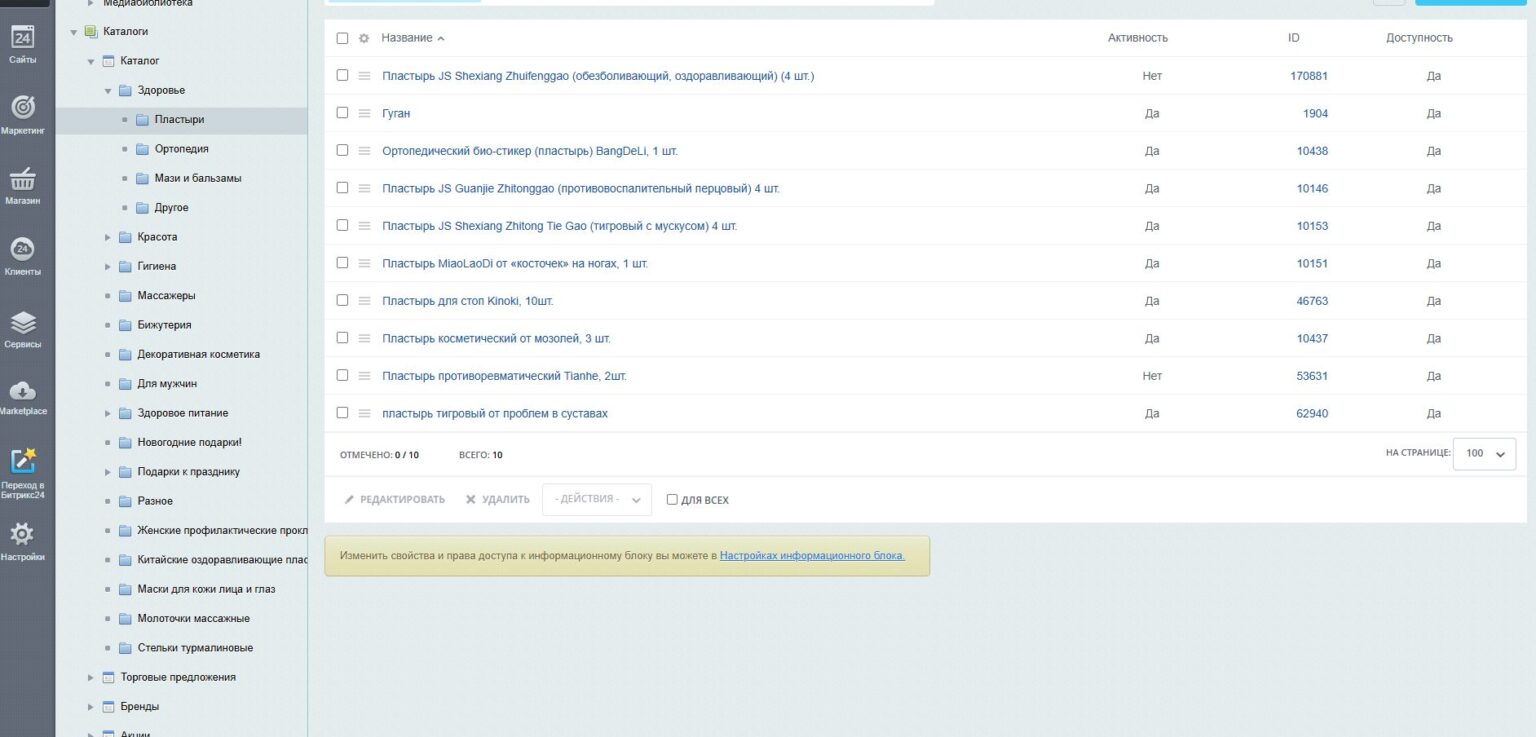Open row menu for Пластырь противоревматический Tianhe
The height and width of the screenshot is (737, 1536).
[x=365, y=376]
